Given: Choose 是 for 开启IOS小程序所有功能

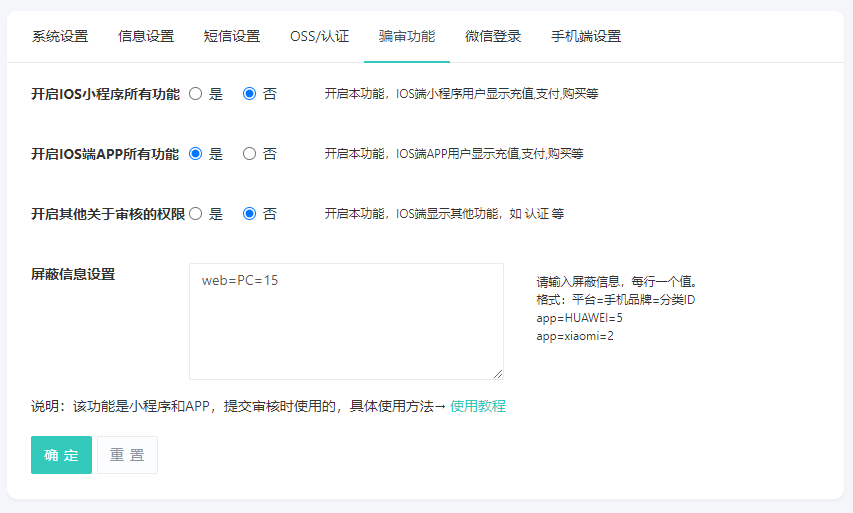Looking at the screenshot, I should click(x=196, y=94).
